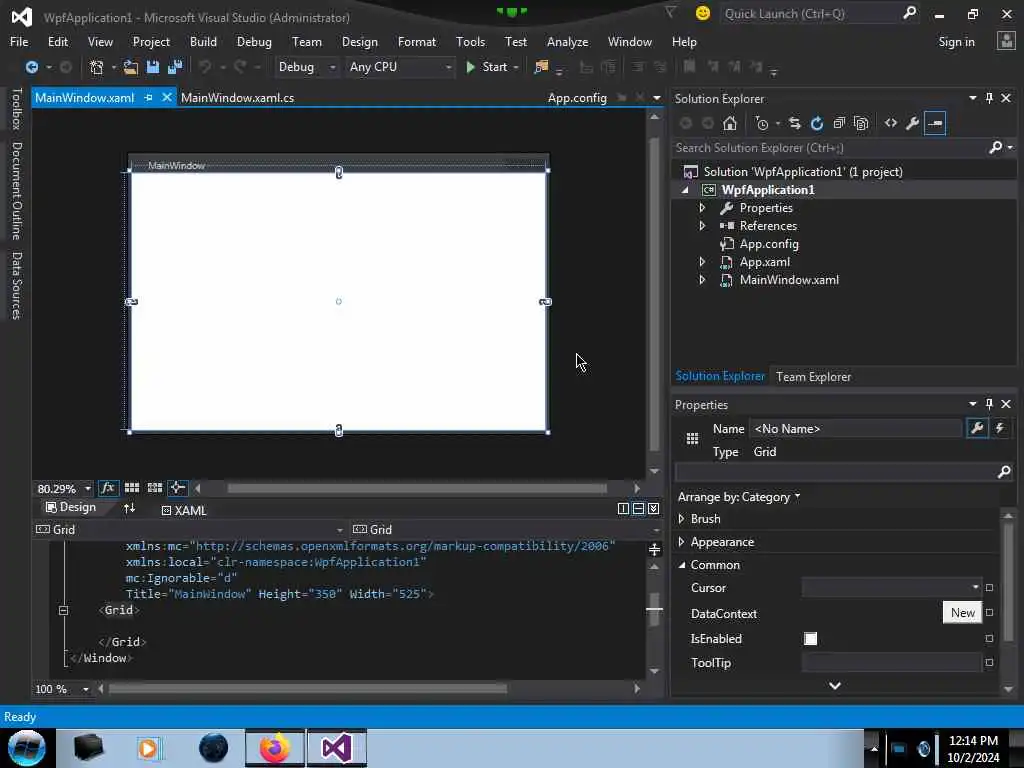
Task: Switch to the MainWindow.xaml.cs tab
Action: click(237, 98)
